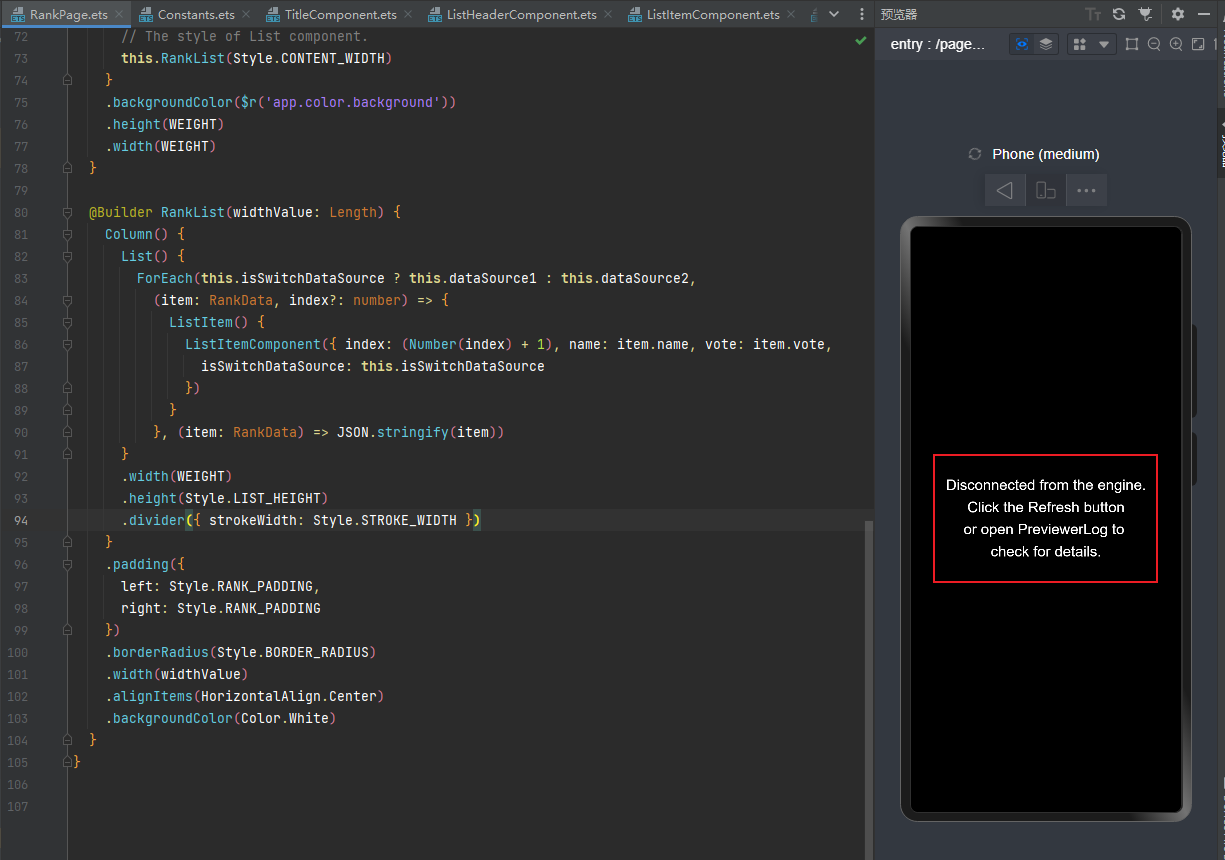Click the green checkmark inspection indicator
This screenshot has height=860, width=1225.
[x=861, y=41]
